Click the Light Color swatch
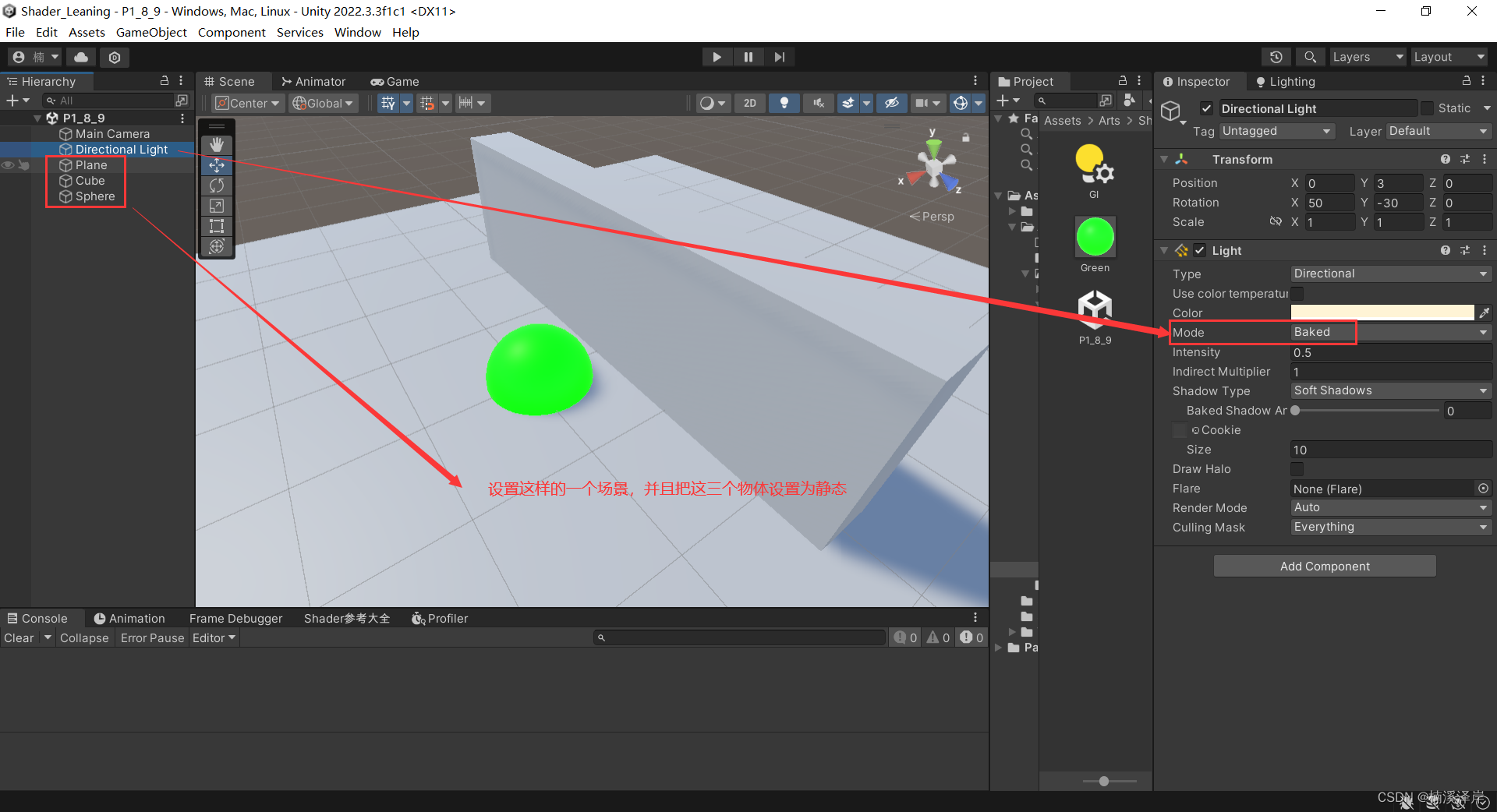1497x812 pixels. pyautogui.click(x=1382, y=312)
